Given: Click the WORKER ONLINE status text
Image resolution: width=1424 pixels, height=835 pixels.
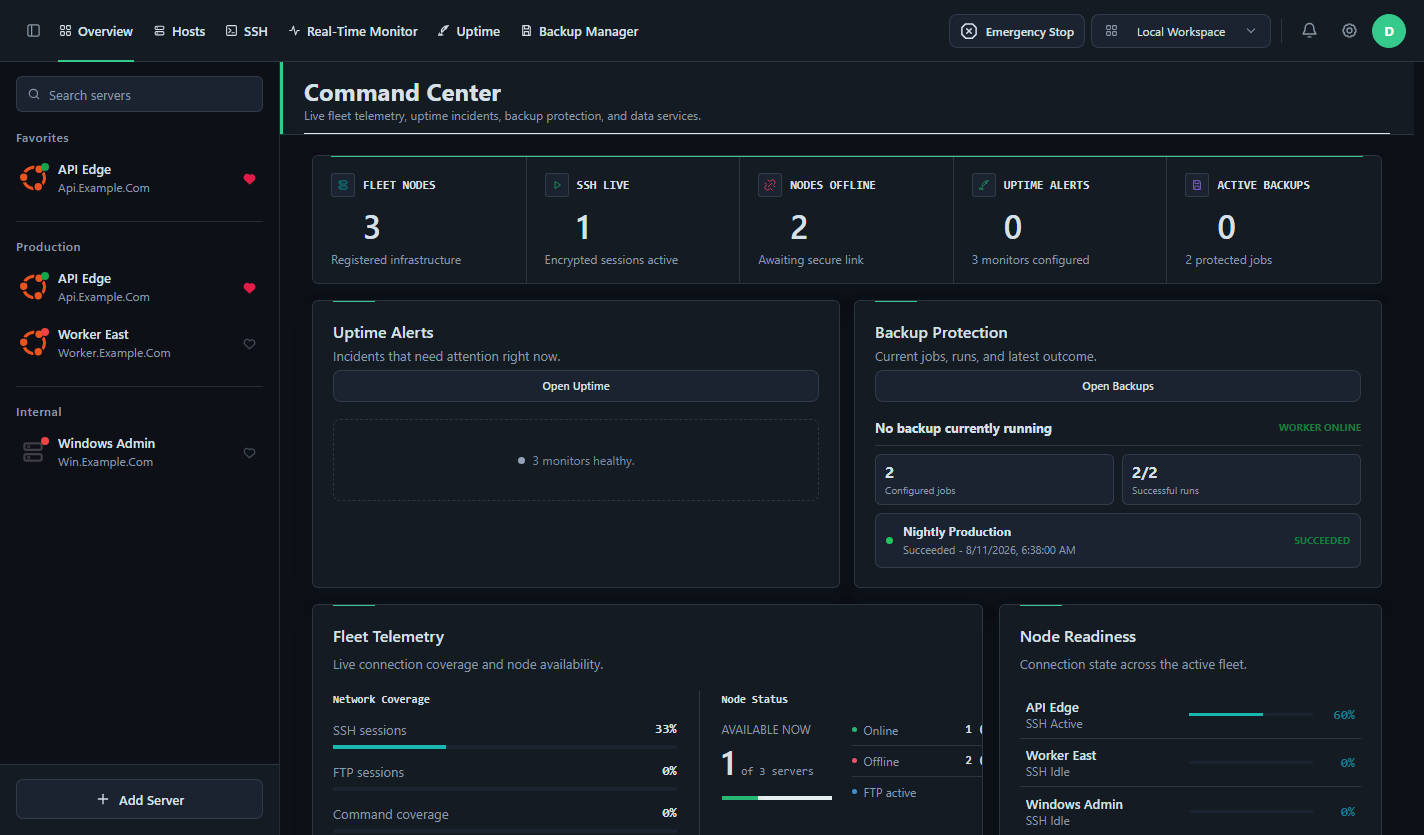Looking at the screenshot, I should pyautogui.click(x=1320, y=428).
